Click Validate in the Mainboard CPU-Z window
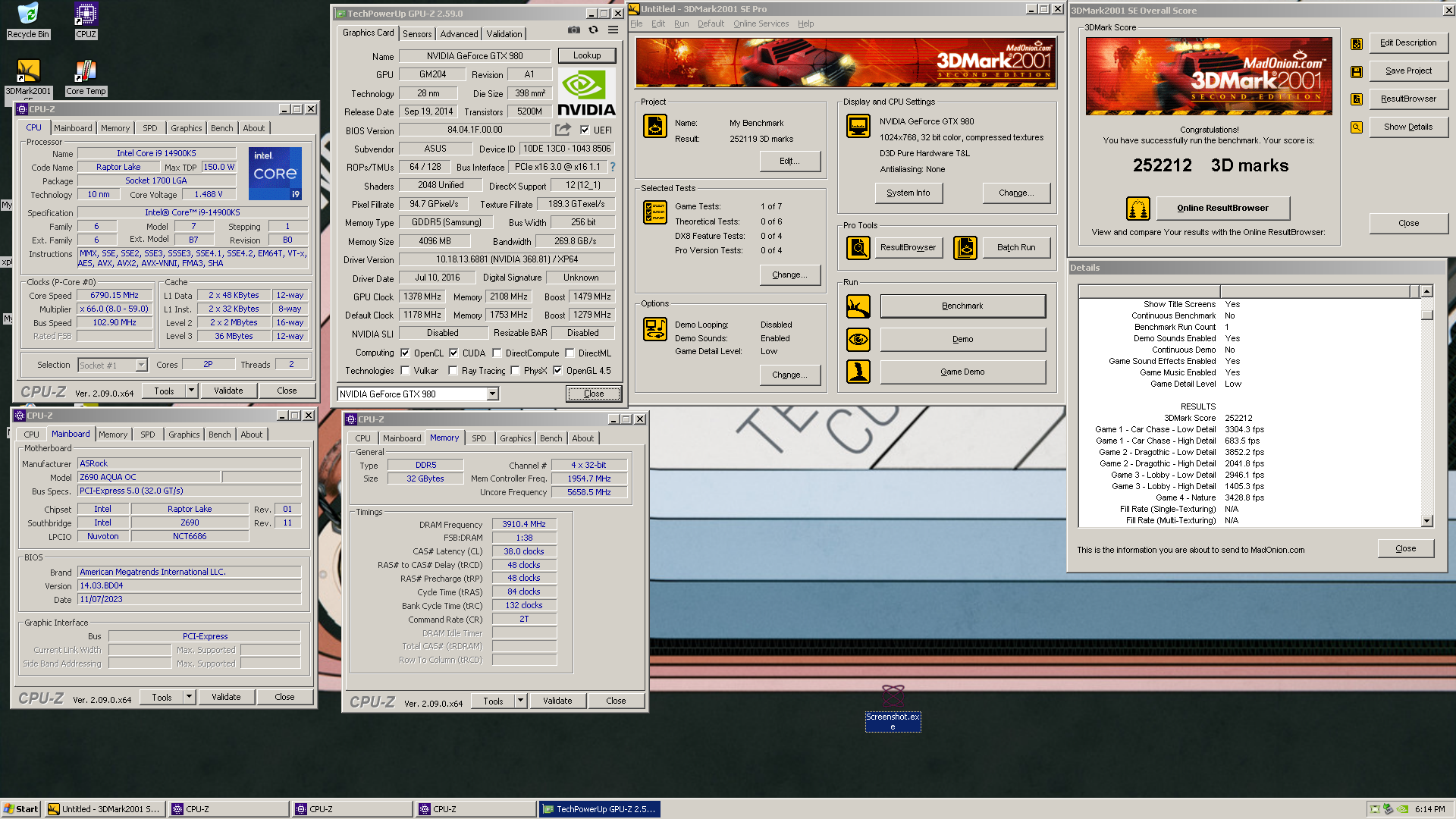The image size is (1456, 819). click(226, 697)
